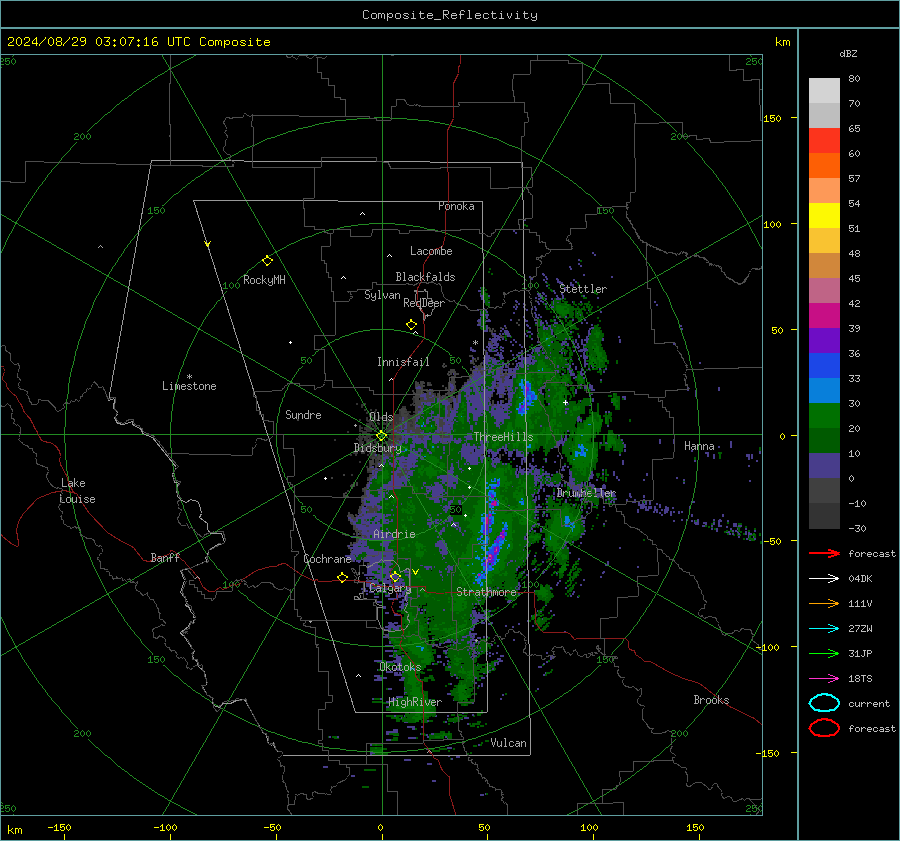The image size is (900, 841).
Task: Click the yellow diamond marker near RedDeer
Action: 411,324
